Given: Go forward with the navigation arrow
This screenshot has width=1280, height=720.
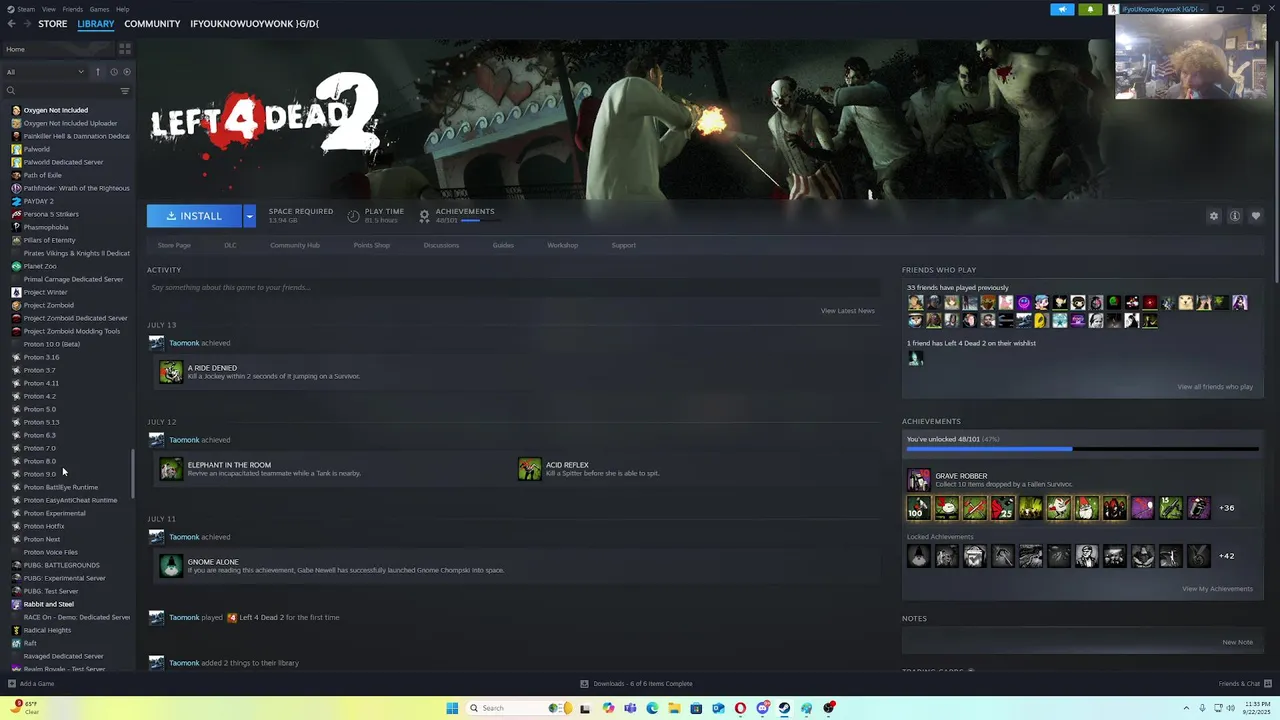Looking at the screenshot, I should coord(26,24).
